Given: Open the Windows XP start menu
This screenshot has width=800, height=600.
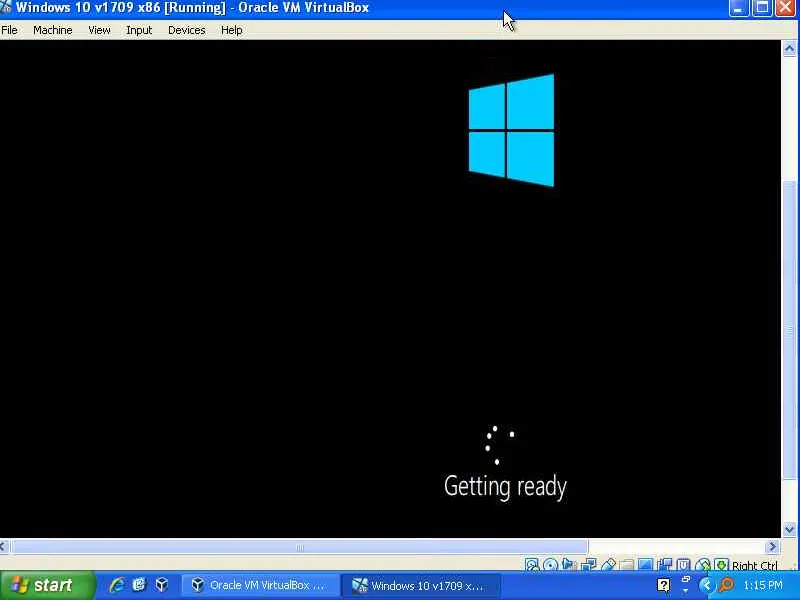Looking at the screenshot, I should (47, 585).
